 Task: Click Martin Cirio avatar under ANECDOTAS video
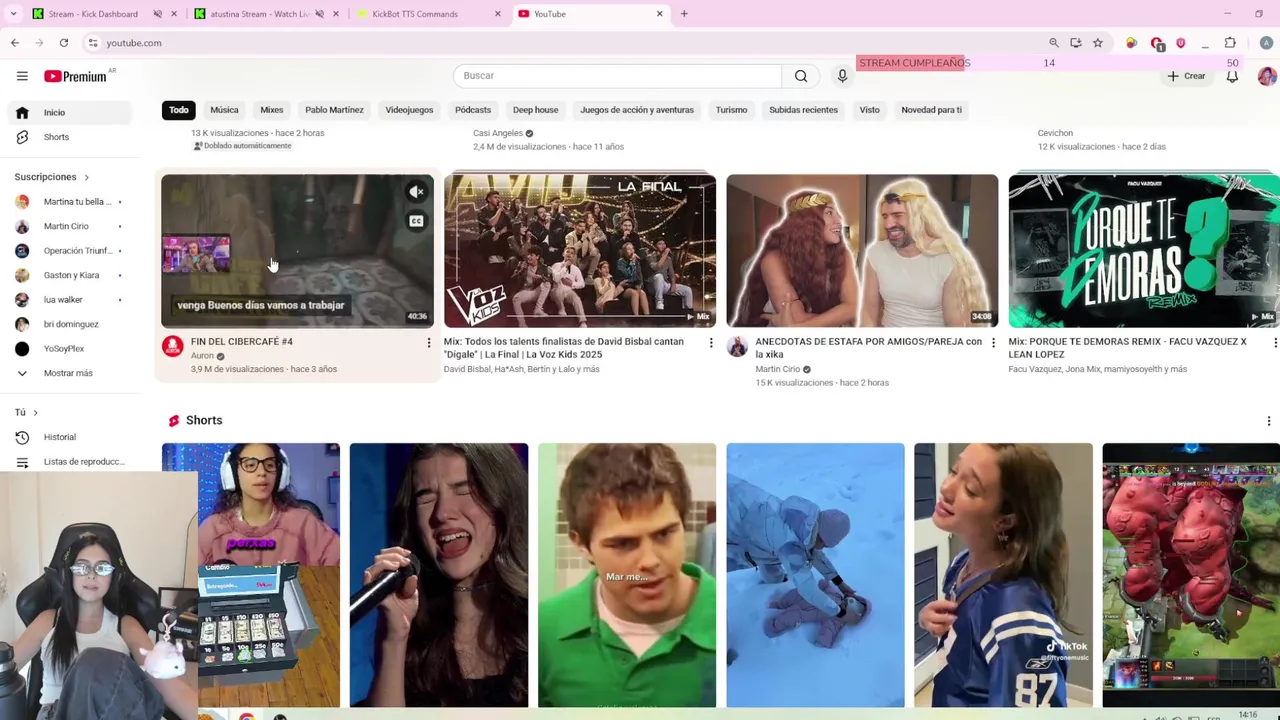(737, 346)
